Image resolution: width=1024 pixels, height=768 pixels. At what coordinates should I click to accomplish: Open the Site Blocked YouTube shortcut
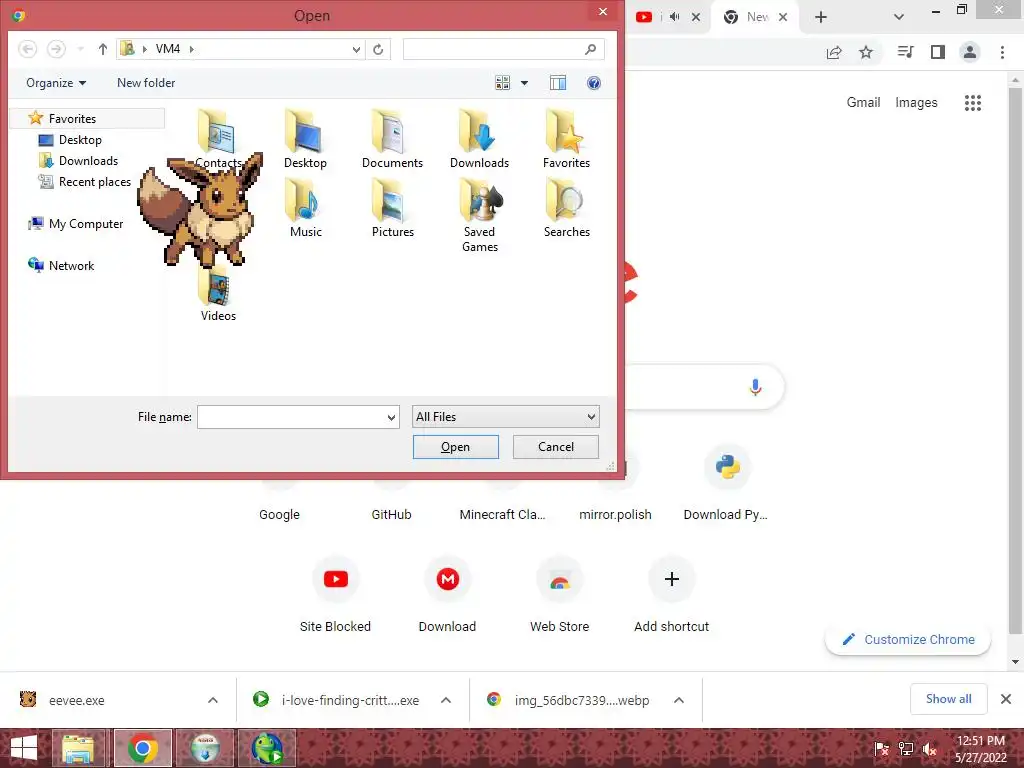click(336, 594)
